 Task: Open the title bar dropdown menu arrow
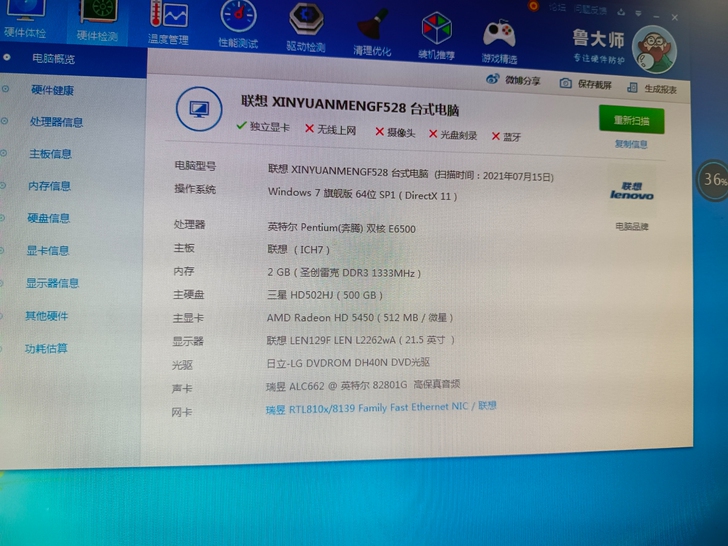(638, 13)
